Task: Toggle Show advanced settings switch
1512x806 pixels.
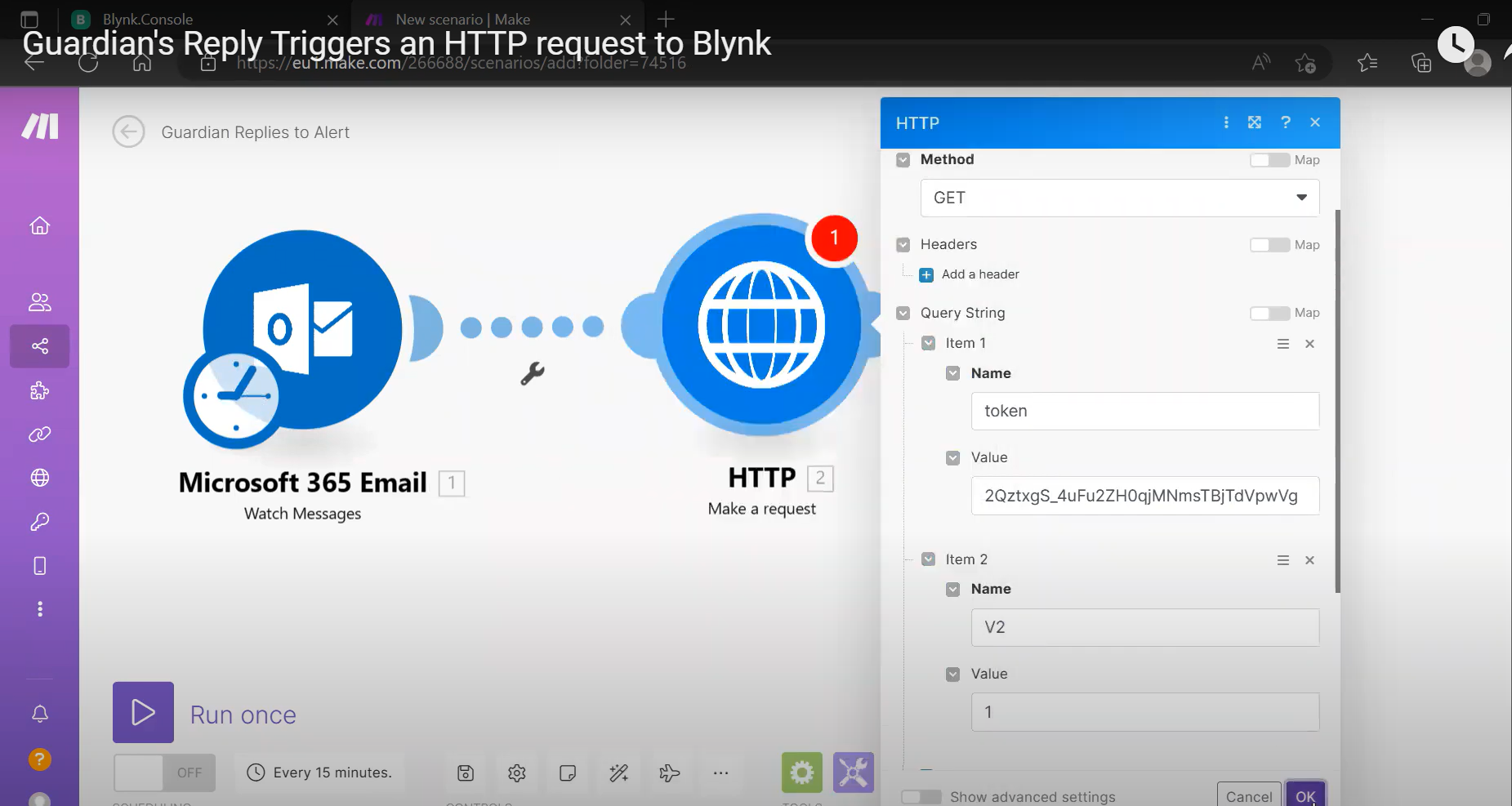Action: [x=921, y=796]
